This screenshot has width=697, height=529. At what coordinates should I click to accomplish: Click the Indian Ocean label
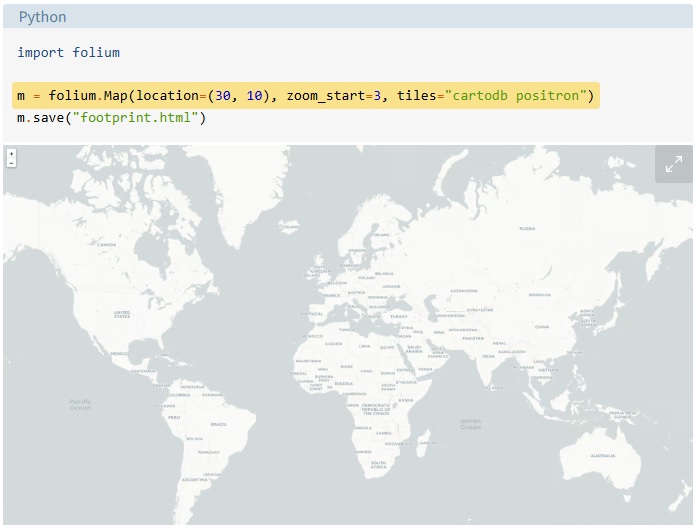pos(471,423)
